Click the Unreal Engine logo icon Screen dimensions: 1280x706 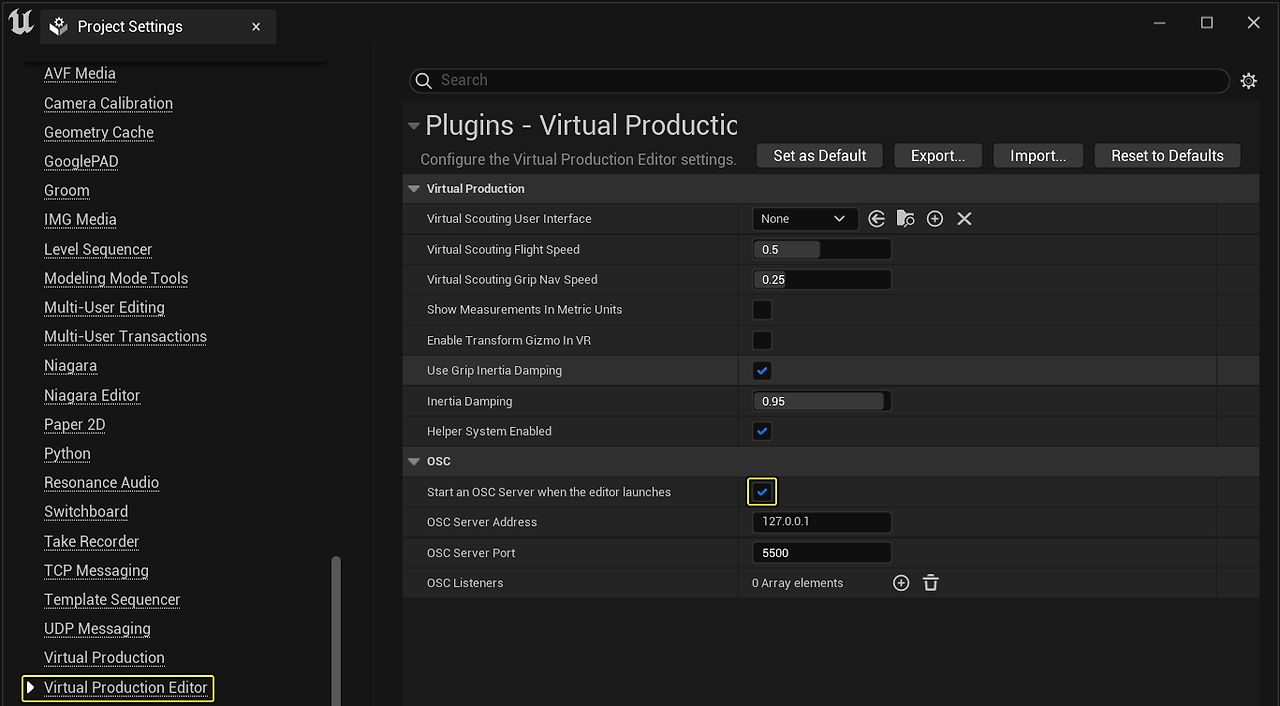coord(21,24)
